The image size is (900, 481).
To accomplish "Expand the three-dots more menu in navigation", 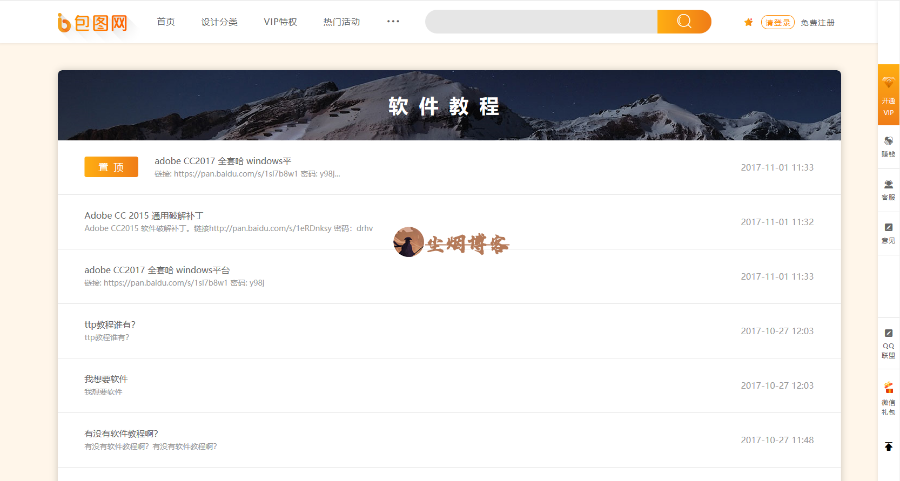I will [x=393, y=21].
